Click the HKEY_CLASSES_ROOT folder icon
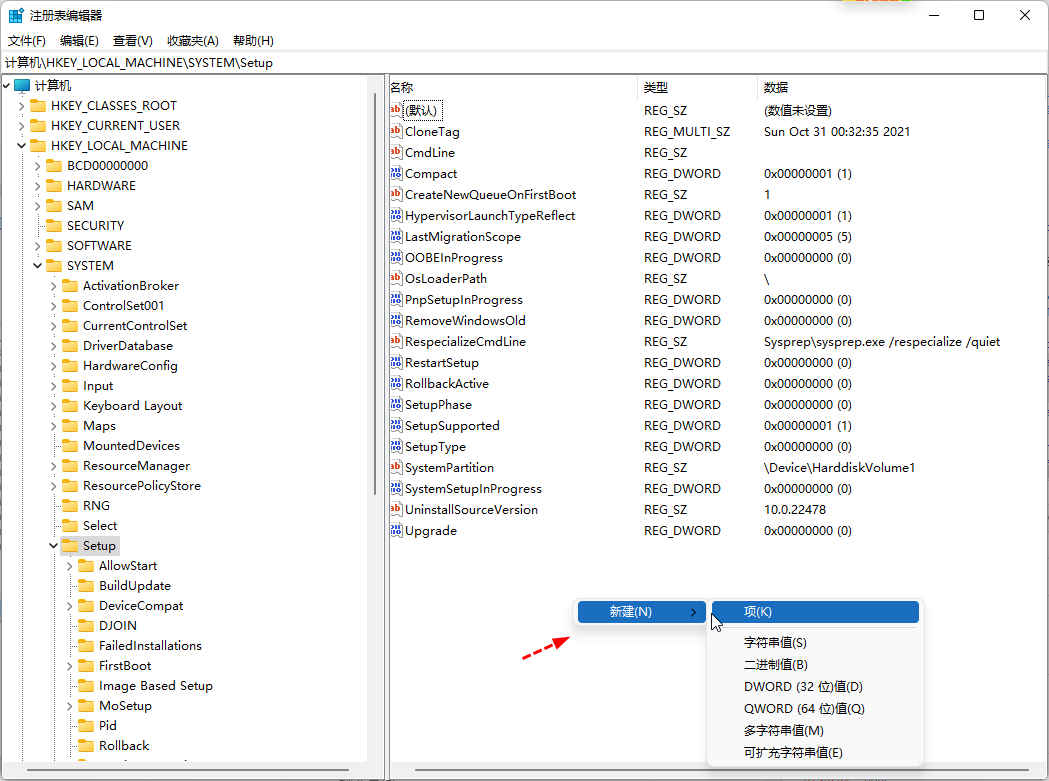This screenshot has width=1049, height=781. pyautogui.click(x=39, y=106)
